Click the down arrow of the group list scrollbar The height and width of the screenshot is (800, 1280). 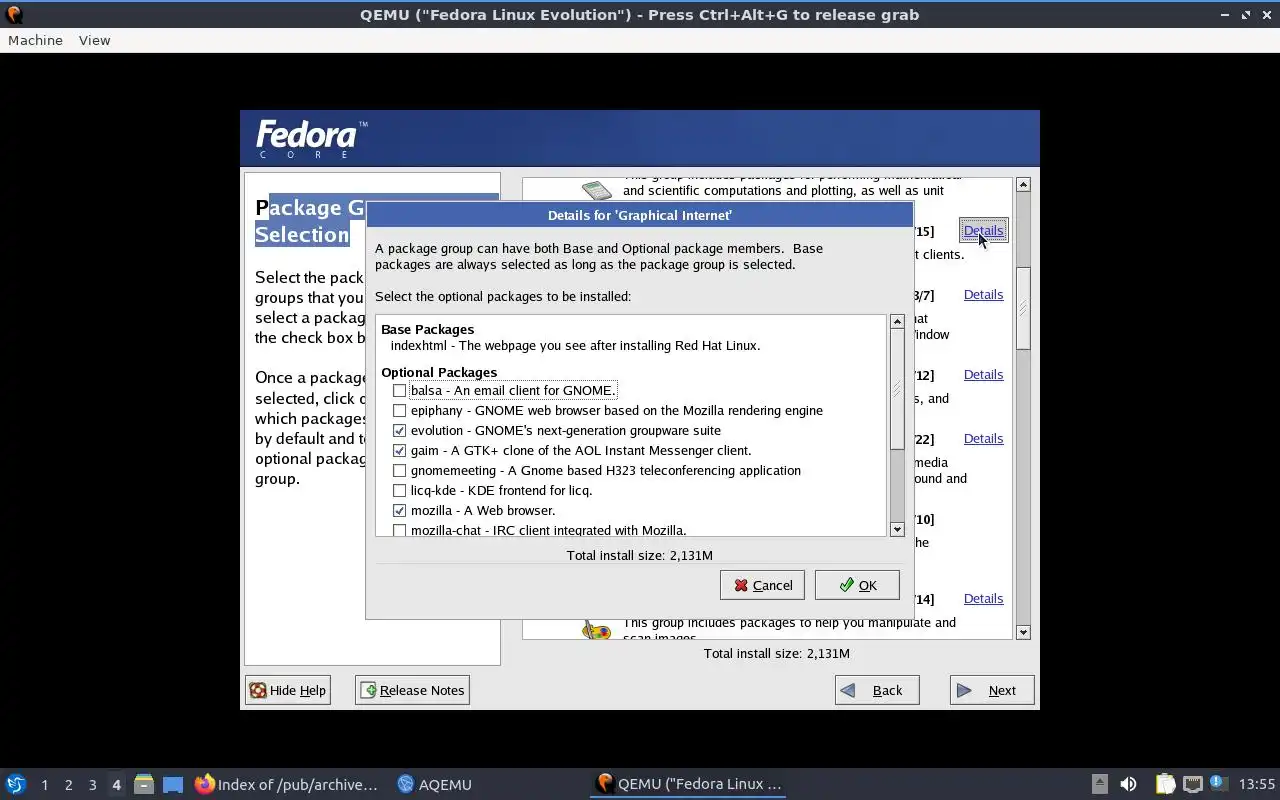[x=1023, y=632]
